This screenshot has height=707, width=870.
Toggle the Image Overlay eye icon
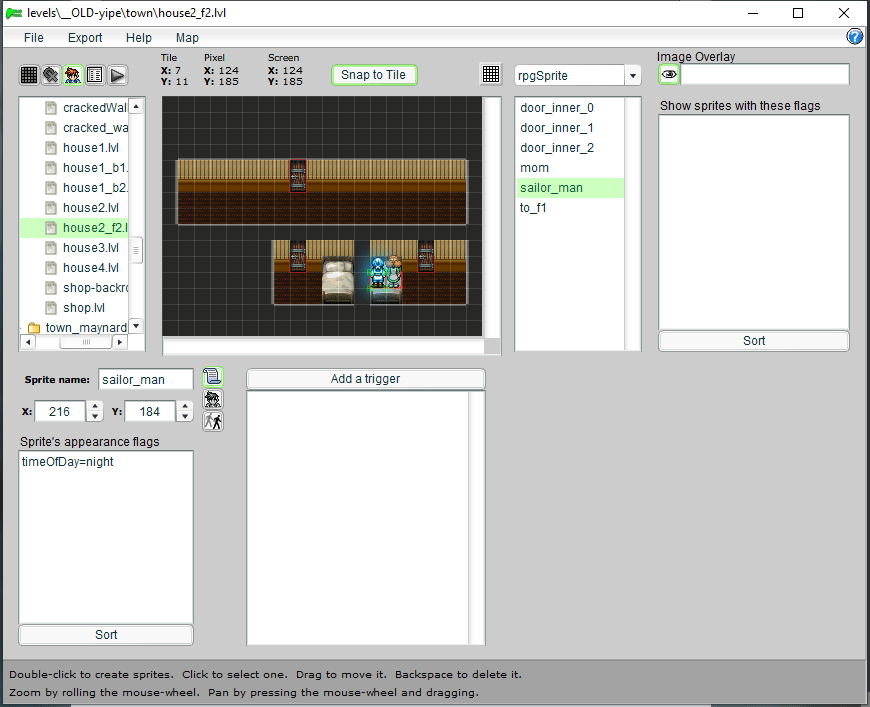(669, 75)
